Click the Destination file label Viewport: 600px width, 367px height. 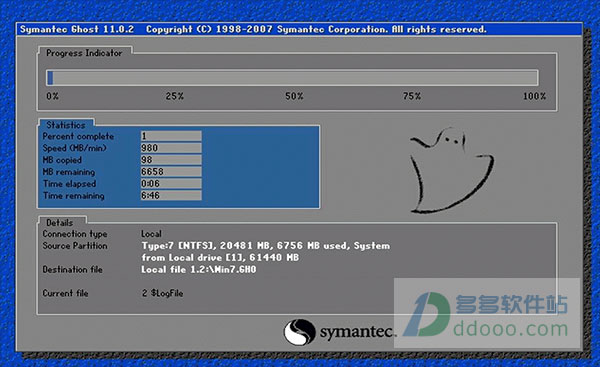pos(72,269)
